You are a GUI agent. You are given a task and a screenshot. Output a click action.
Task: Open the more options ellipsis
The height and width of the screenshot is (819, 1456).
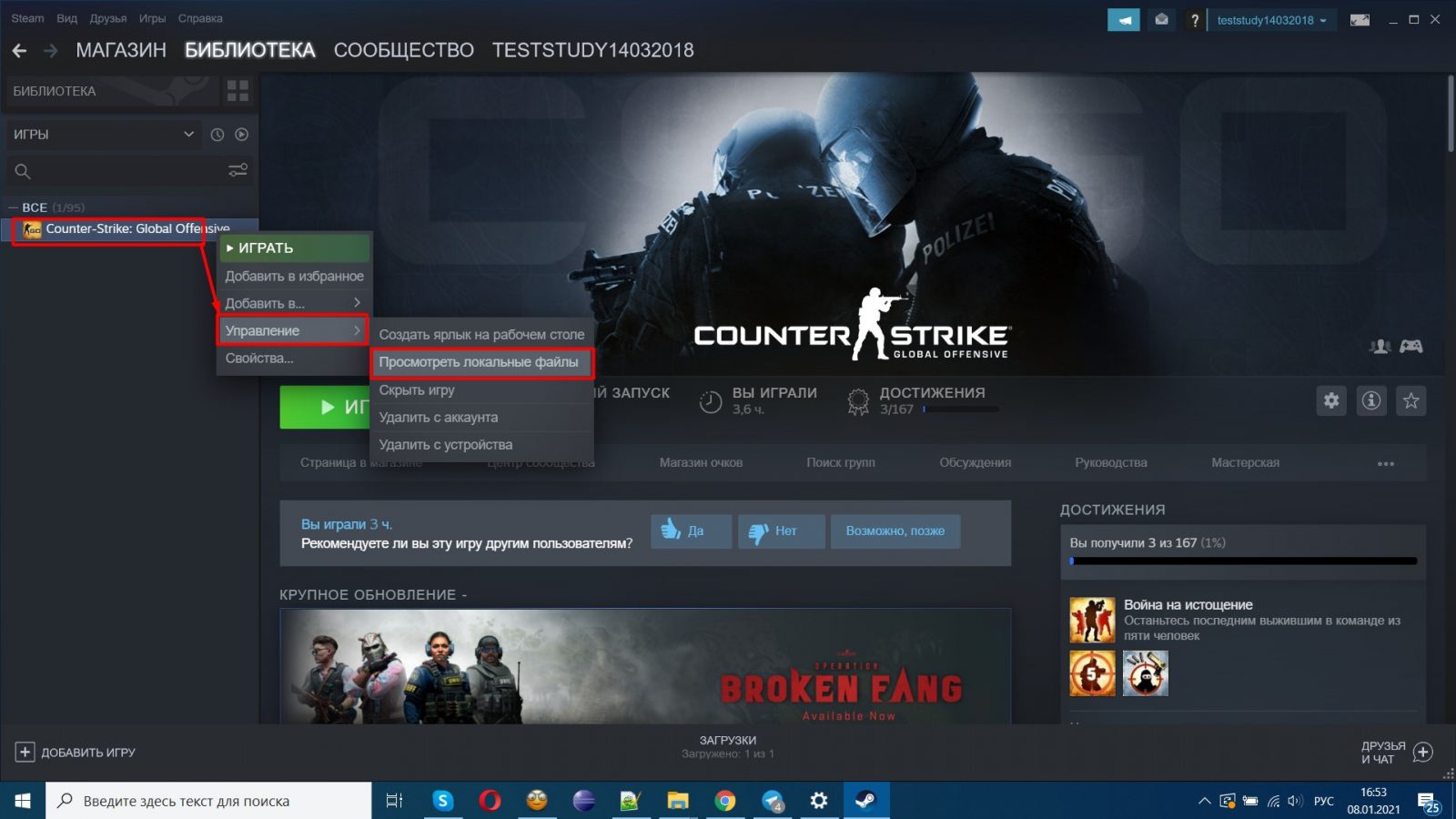click(1386, 463)
